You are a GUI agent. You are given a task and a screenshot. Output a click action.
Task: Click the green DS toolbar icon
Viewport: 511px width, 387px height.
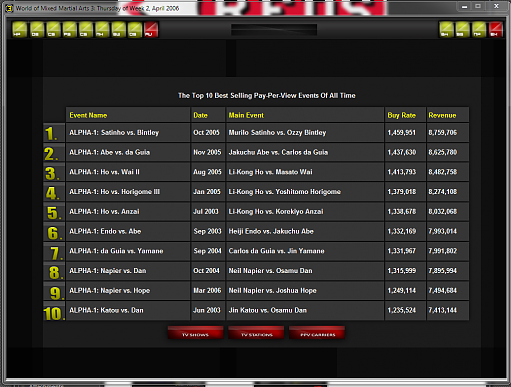(37, 29)
